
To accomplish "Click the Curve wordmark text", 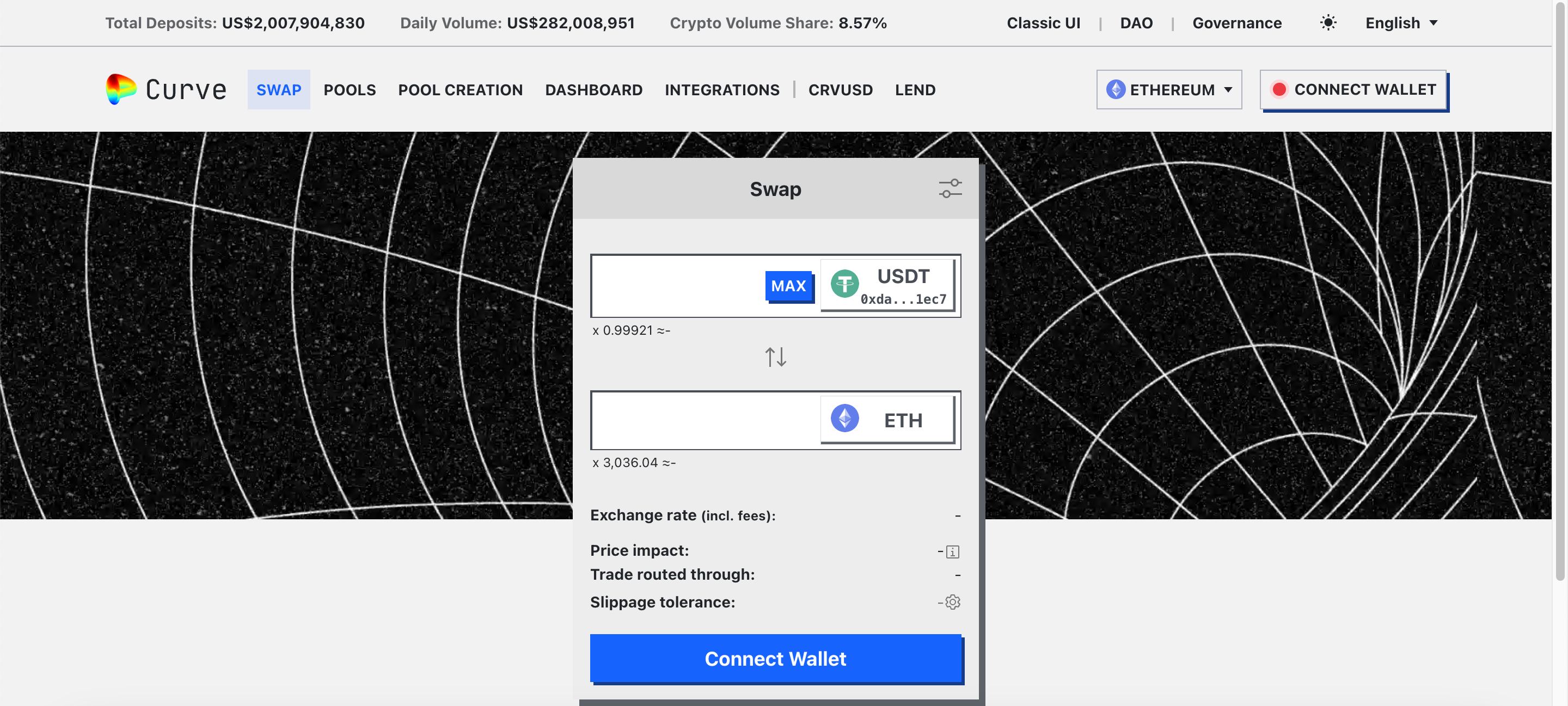I will pos(186,89).
